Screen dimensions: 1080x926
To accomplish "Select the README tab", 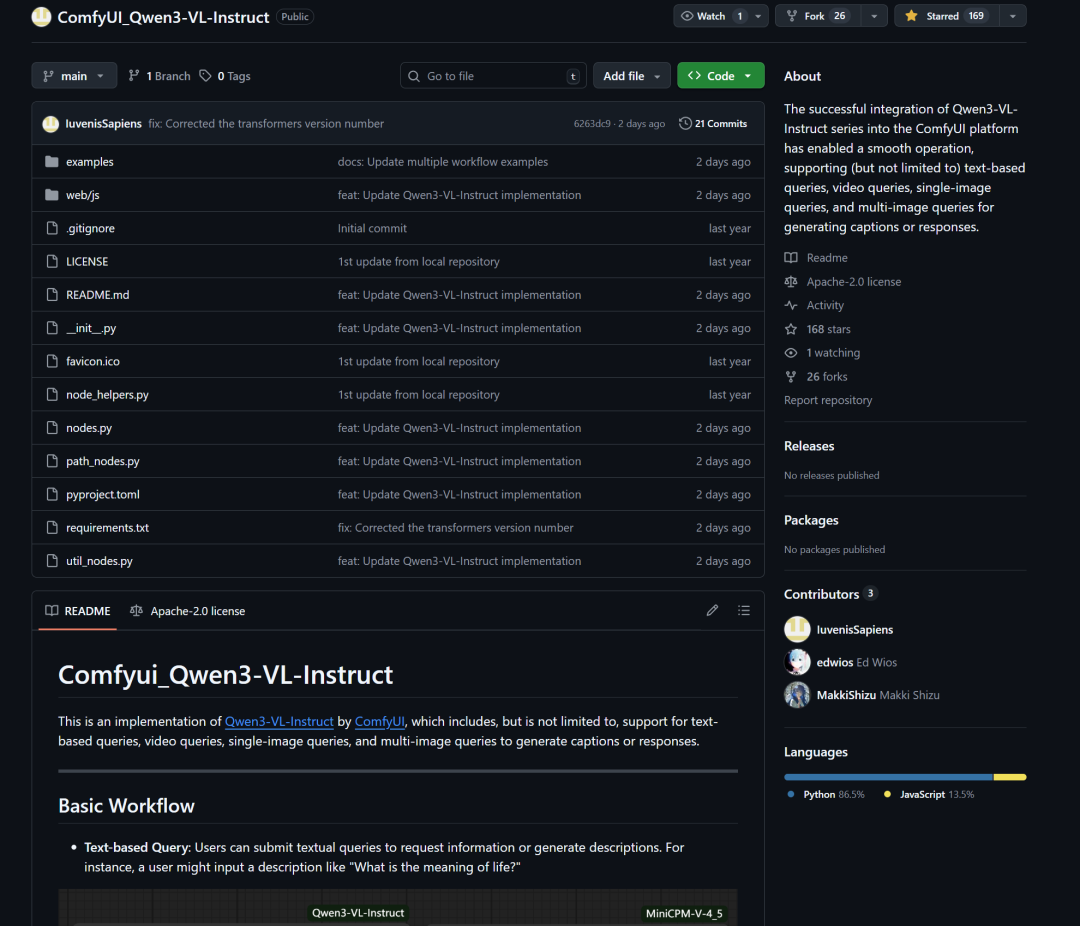I will [x=78, y=611].
